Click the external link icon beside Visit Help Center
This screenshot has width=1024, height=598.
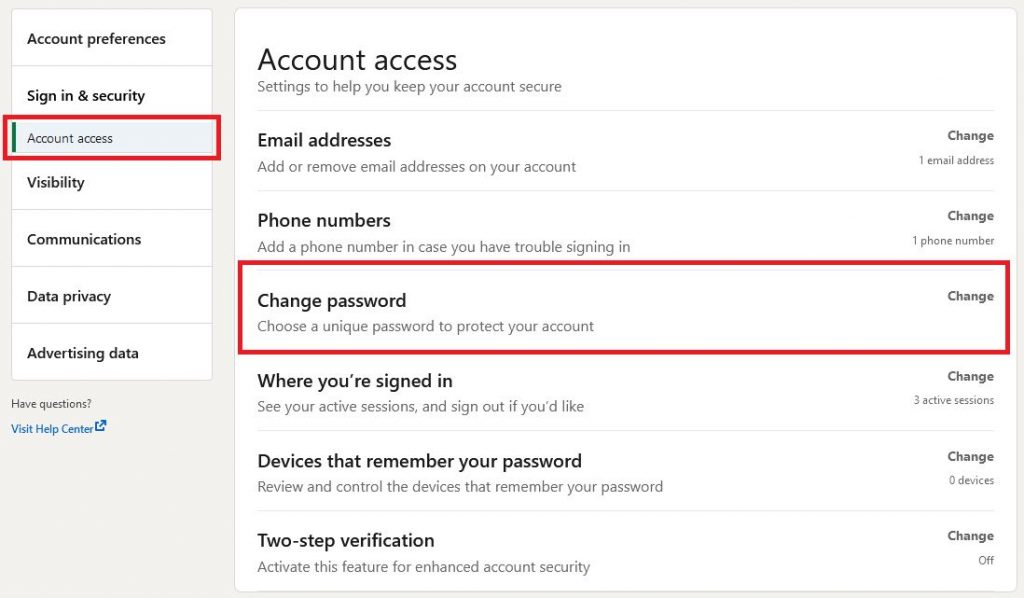(x=99, y=425)
